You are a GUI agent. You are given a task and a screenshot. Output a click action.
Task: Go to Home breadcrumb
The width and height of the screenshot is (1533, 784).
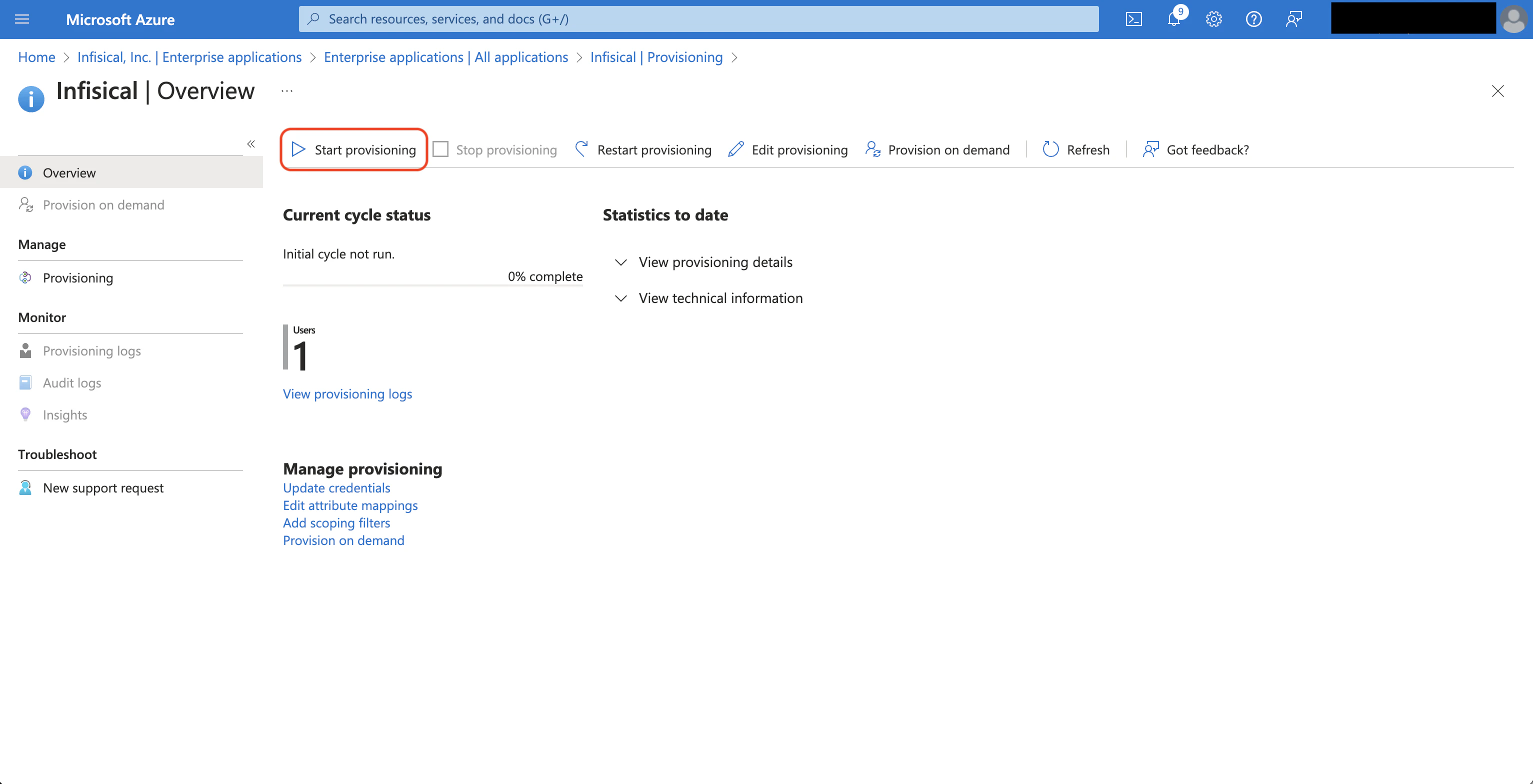[x=36, y=57]
